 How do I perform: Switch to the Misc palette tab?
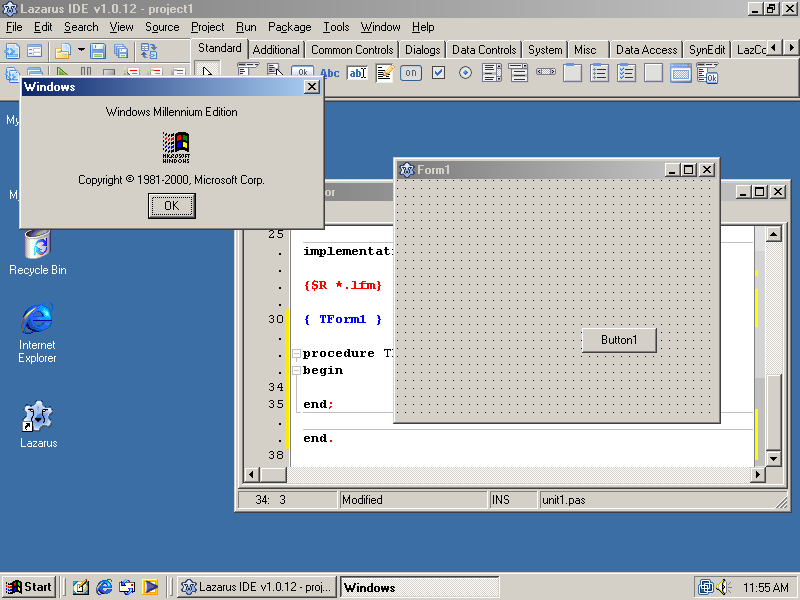585,50
